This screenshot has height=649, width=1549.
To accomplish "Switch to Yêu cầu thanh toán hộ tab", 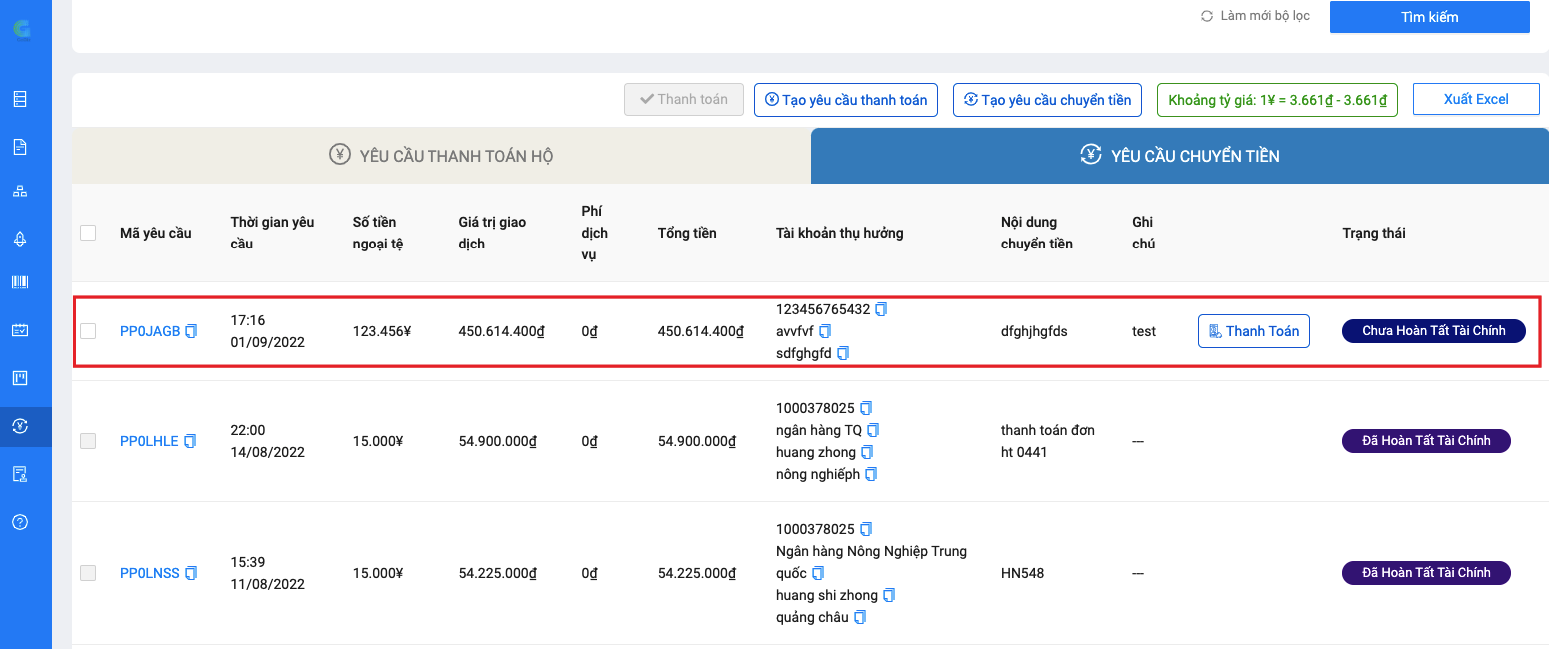I will (441, 156).
